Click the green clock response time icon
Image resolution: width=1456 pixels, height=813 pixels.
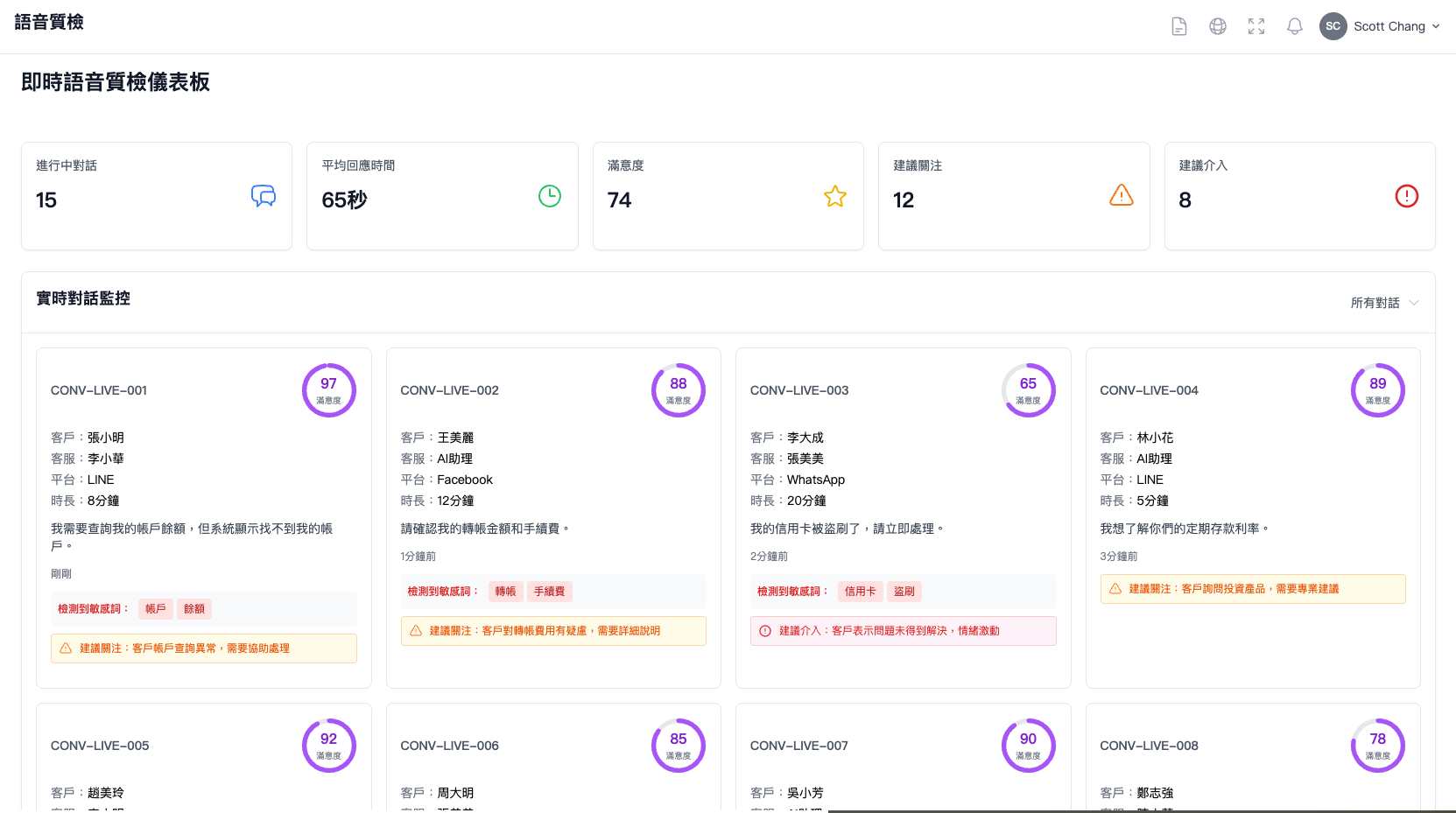click(x=550, y=196)
